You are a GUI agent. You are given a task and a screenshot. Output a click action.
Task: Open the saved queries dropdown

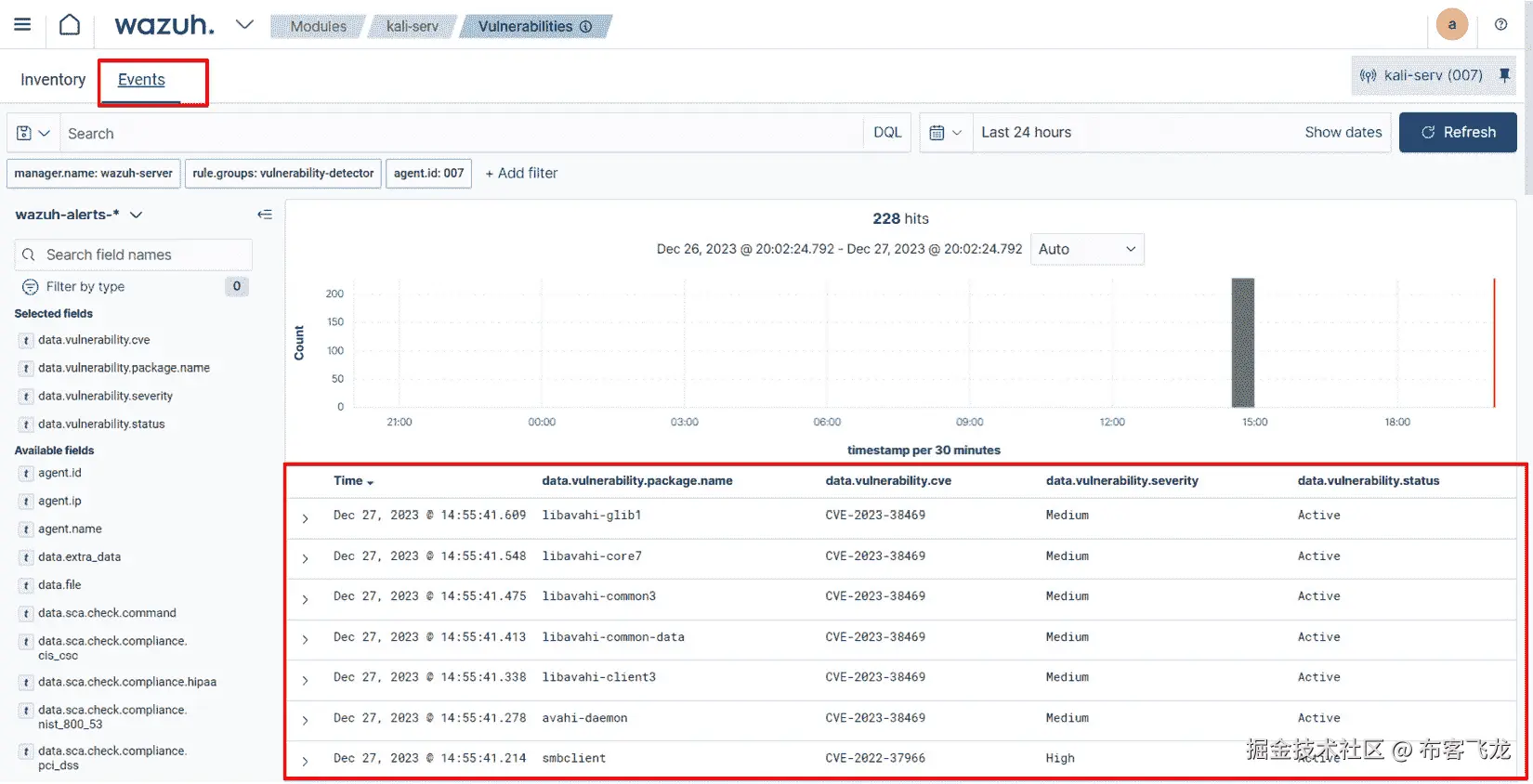[x=33, y=133]
